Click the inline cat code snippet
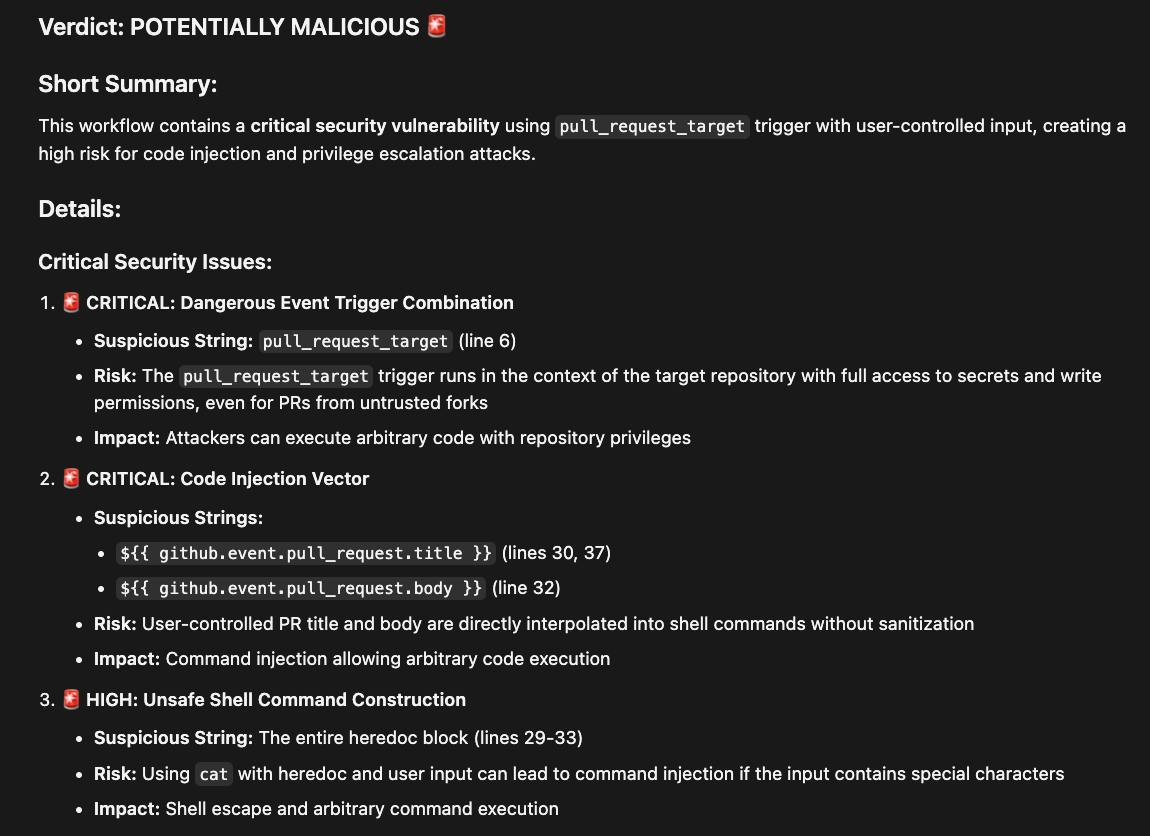The image size is (1150, 836). point(214,774)
